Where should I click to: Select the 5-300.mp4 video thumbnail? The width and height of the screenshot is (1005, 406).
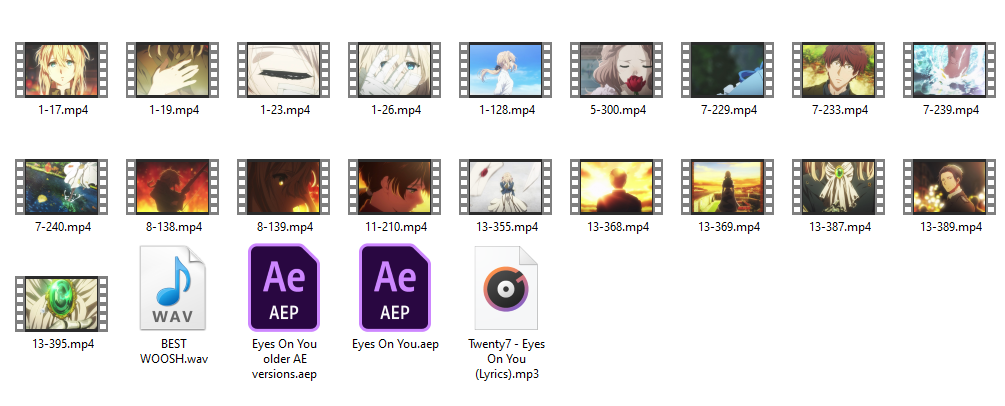click(617, 70)
